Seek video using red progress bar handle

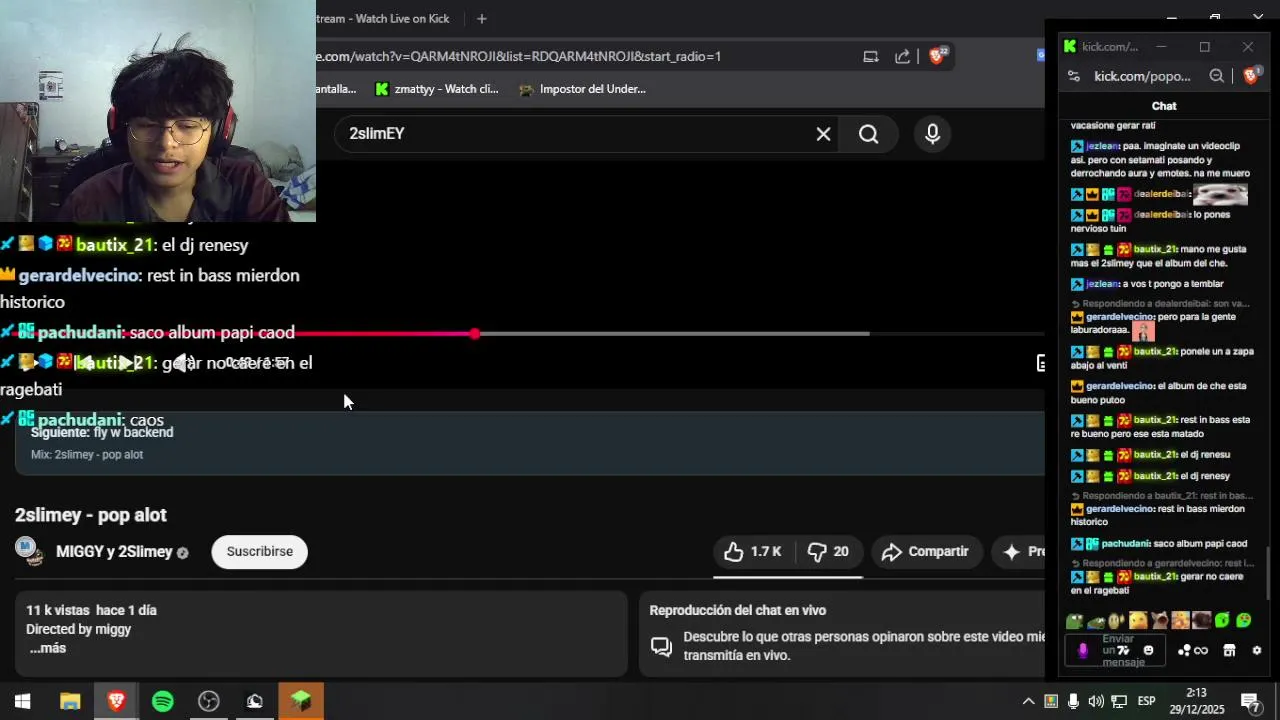coord(475,334)
